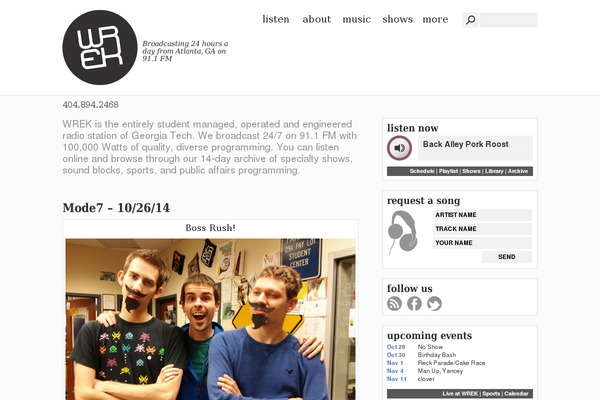Open the listen menu
The height and width of the screenshot is (400, 600).
point(276,19)
